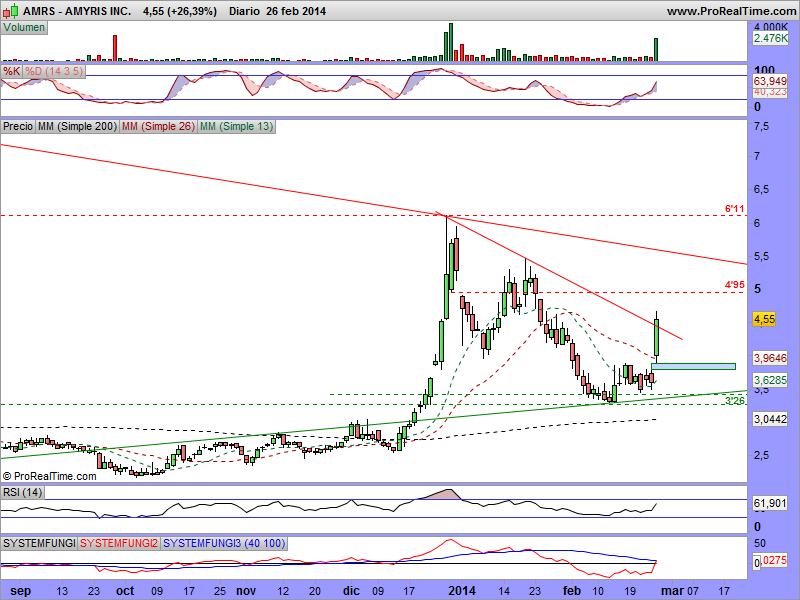The image size is (800, 600).
Task: Click the 3,6285 moving average value
Action: 770,380
